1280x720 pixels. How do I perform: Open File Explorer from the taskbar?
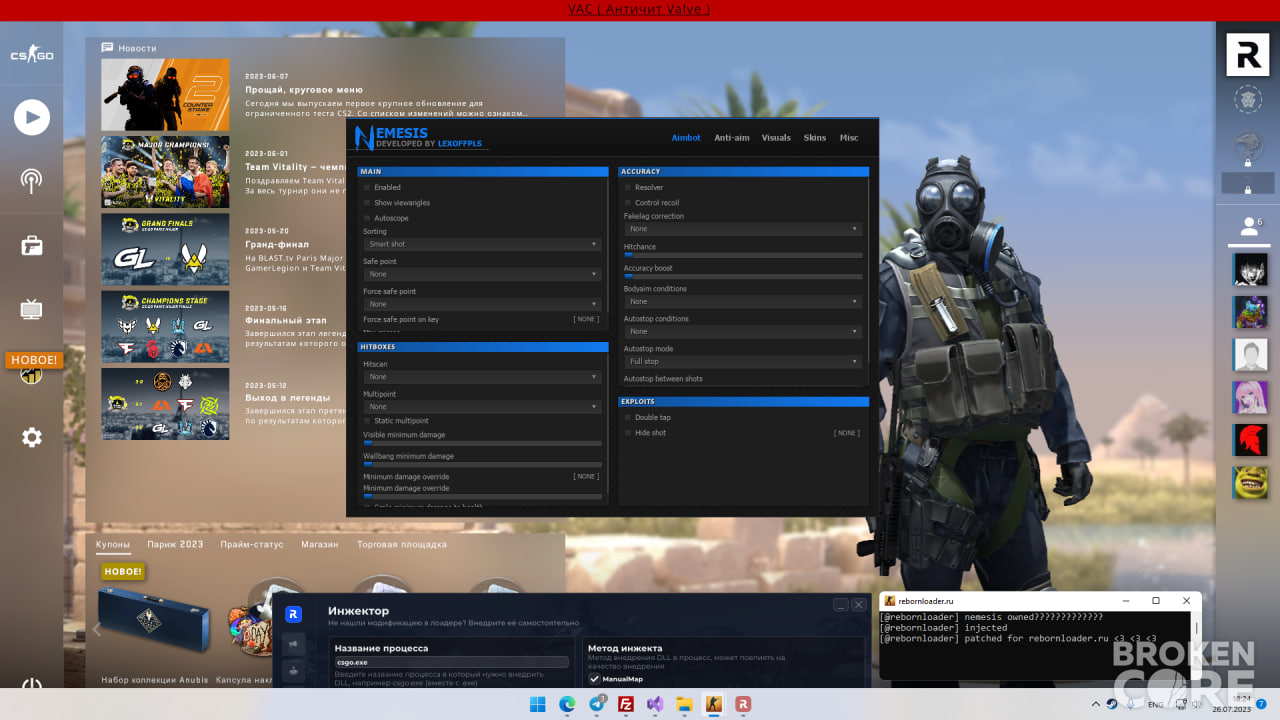[x=685, y=704]
